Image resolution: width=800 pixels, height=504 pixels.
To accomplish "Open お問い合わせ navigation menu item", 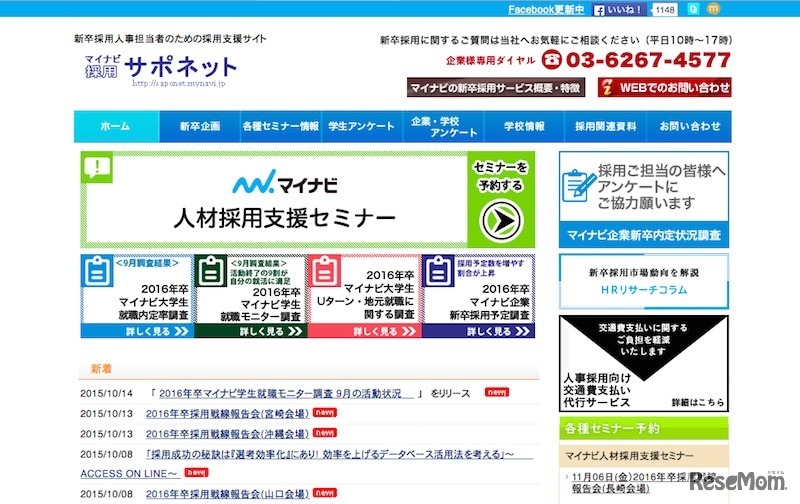I will (689, 127).
